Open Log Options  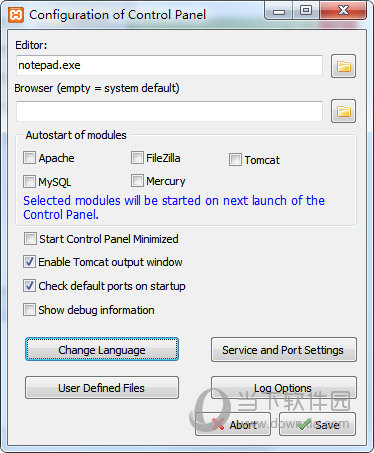click(284, 388)
